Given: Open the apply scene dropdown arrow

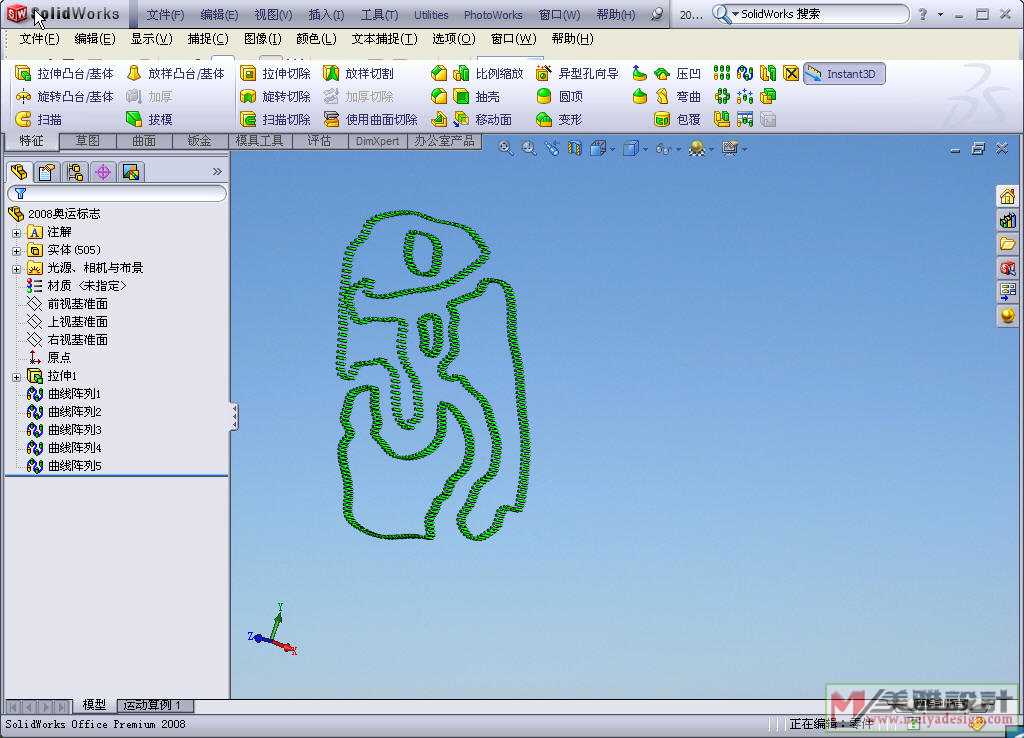Looking at the screenshot, I should coord(711,150).
